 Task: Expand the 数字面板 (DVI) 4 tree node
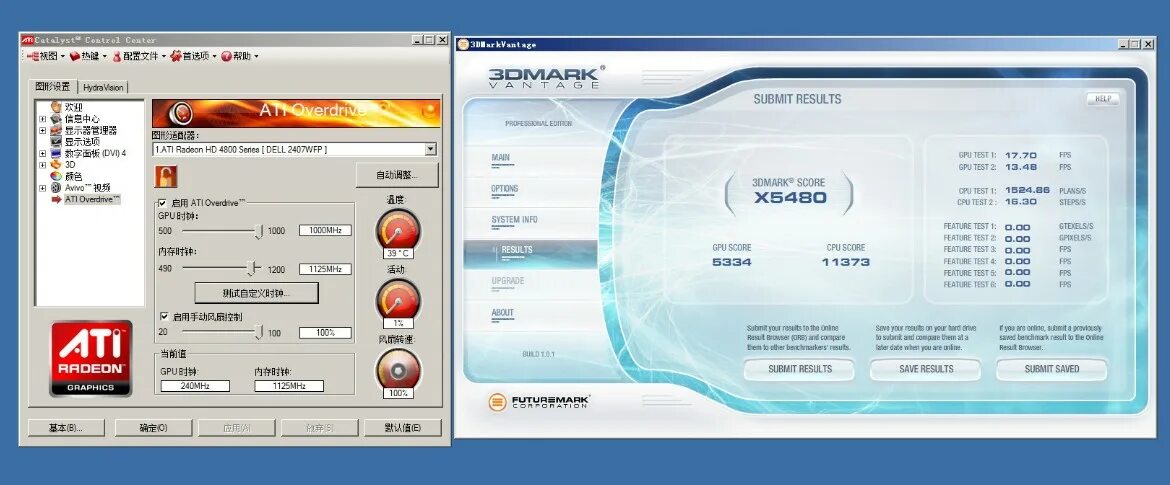pos(43,153)
